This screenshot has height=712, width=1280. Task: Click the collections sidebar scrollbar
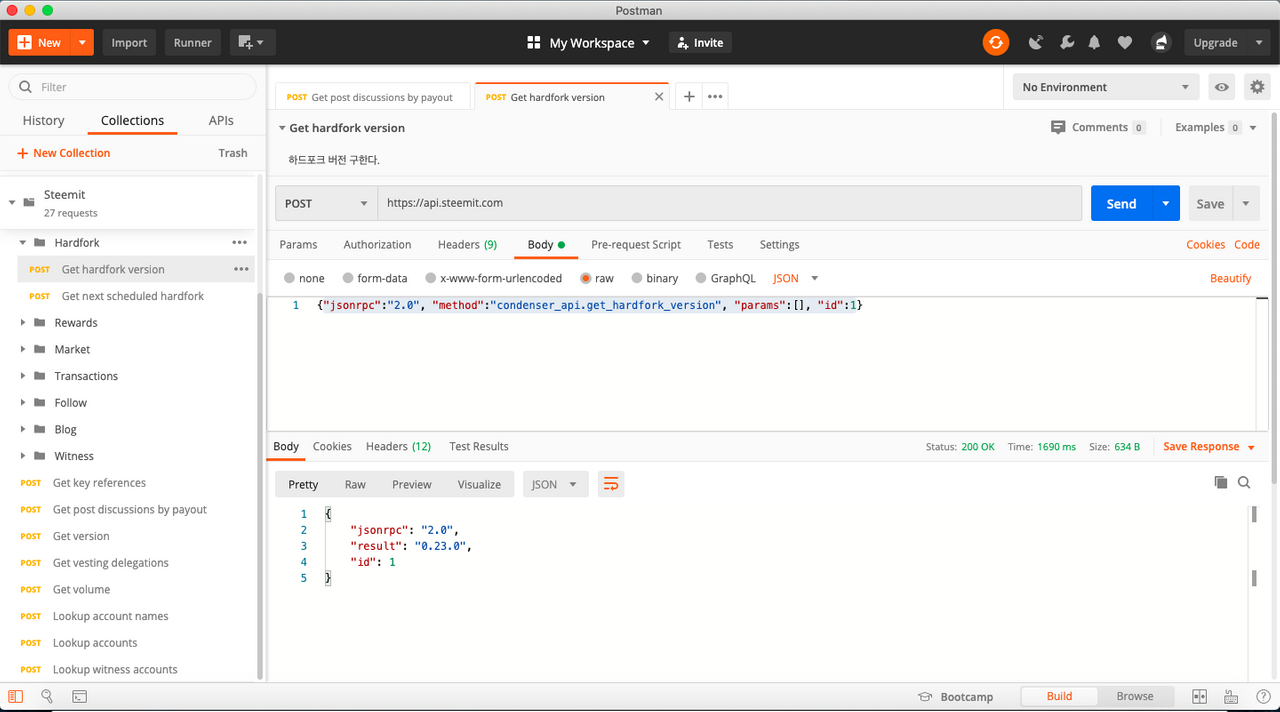261,488
